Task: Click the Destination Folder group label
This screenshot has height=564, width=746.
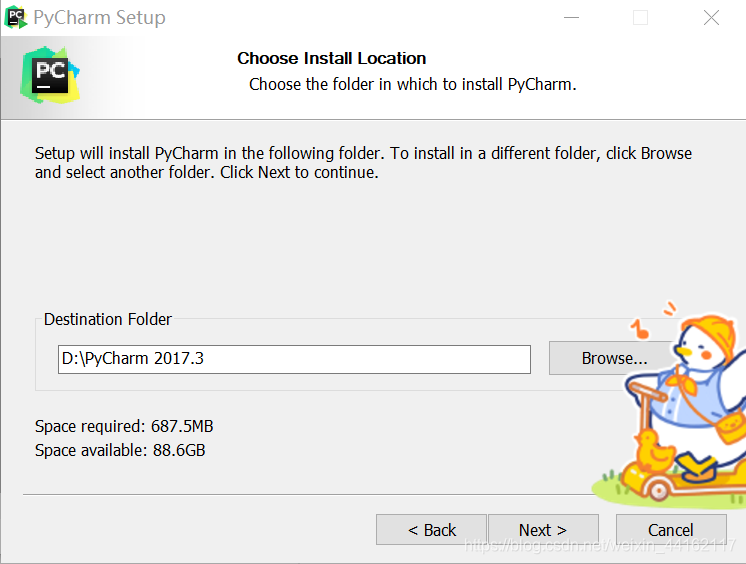Action: tap(108, 319)
